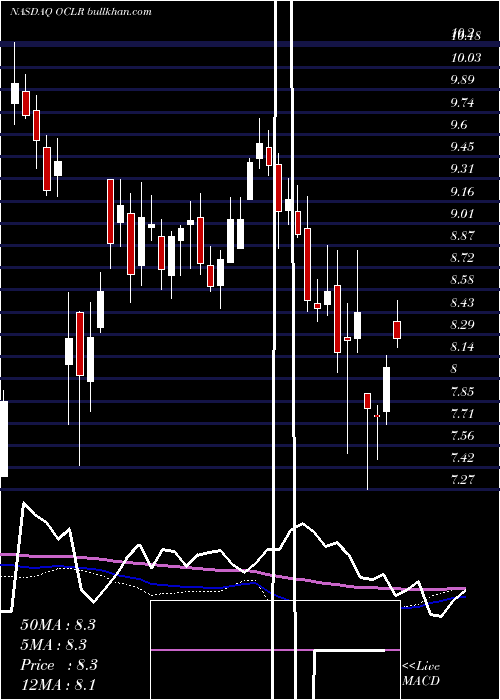Select the 9.31 price level label

(462, 169)
